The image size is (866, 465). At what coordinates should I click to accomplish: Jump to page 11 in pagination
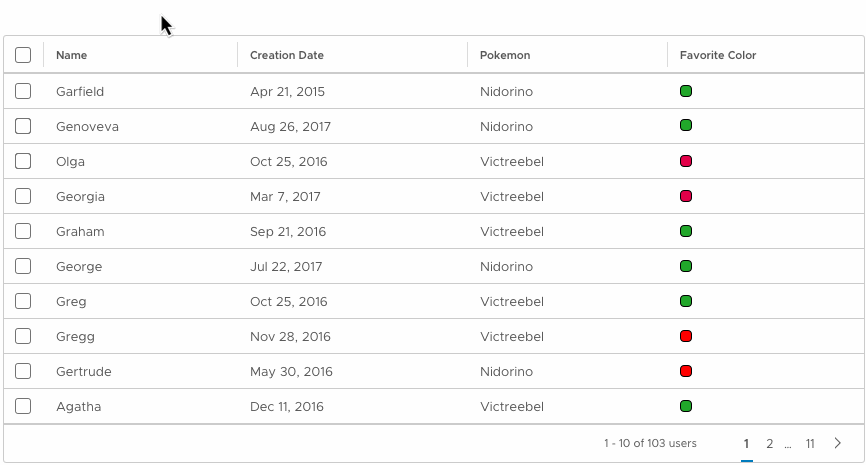(x=810, y=443)
